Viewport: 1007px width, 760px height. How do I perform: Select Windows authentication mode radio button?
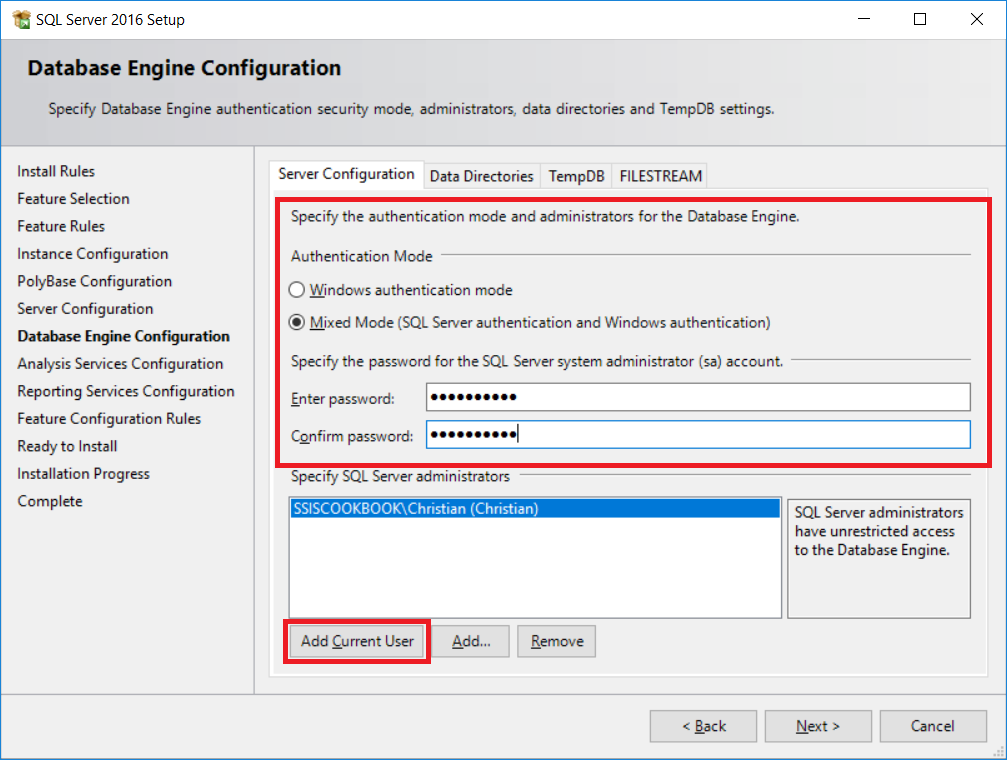point(296,290)
